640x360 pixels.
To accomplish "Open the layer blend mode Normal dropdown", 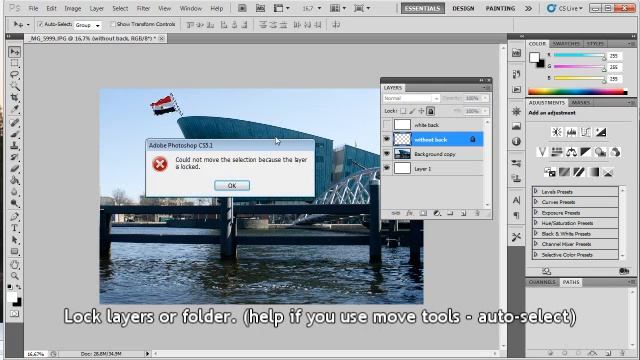I will point(411,98).
